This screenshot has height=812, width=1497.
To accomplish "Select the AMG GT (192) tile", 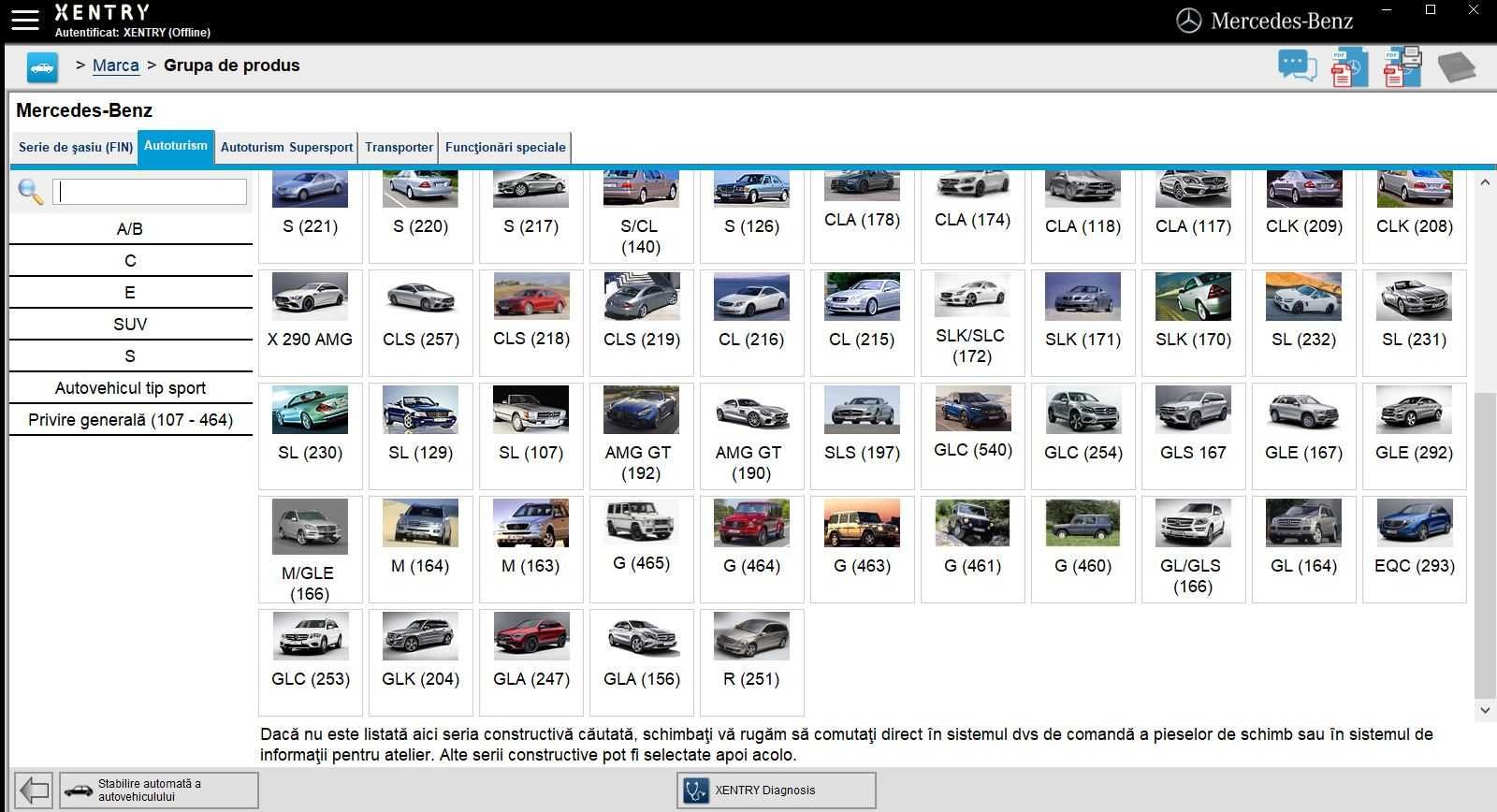I will [641, 436].
